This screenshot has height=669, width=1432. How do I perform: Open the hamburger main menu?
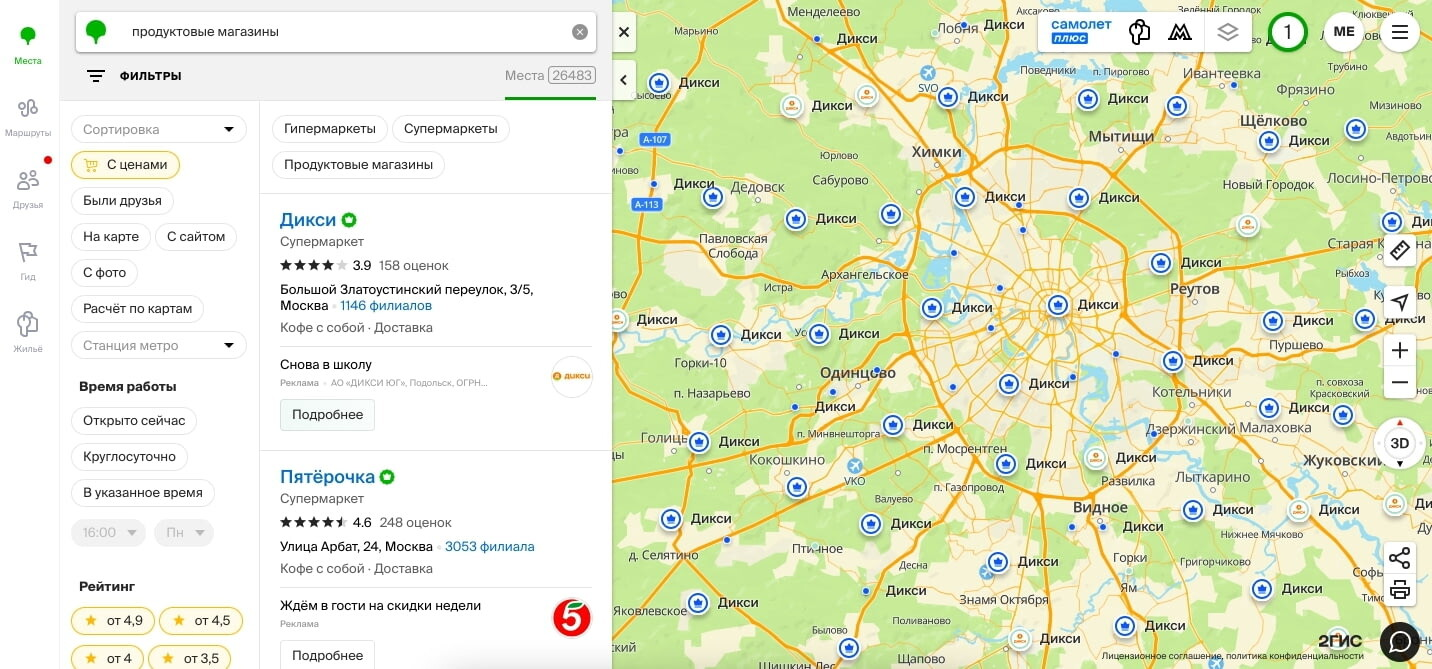tap(1399, 32)
